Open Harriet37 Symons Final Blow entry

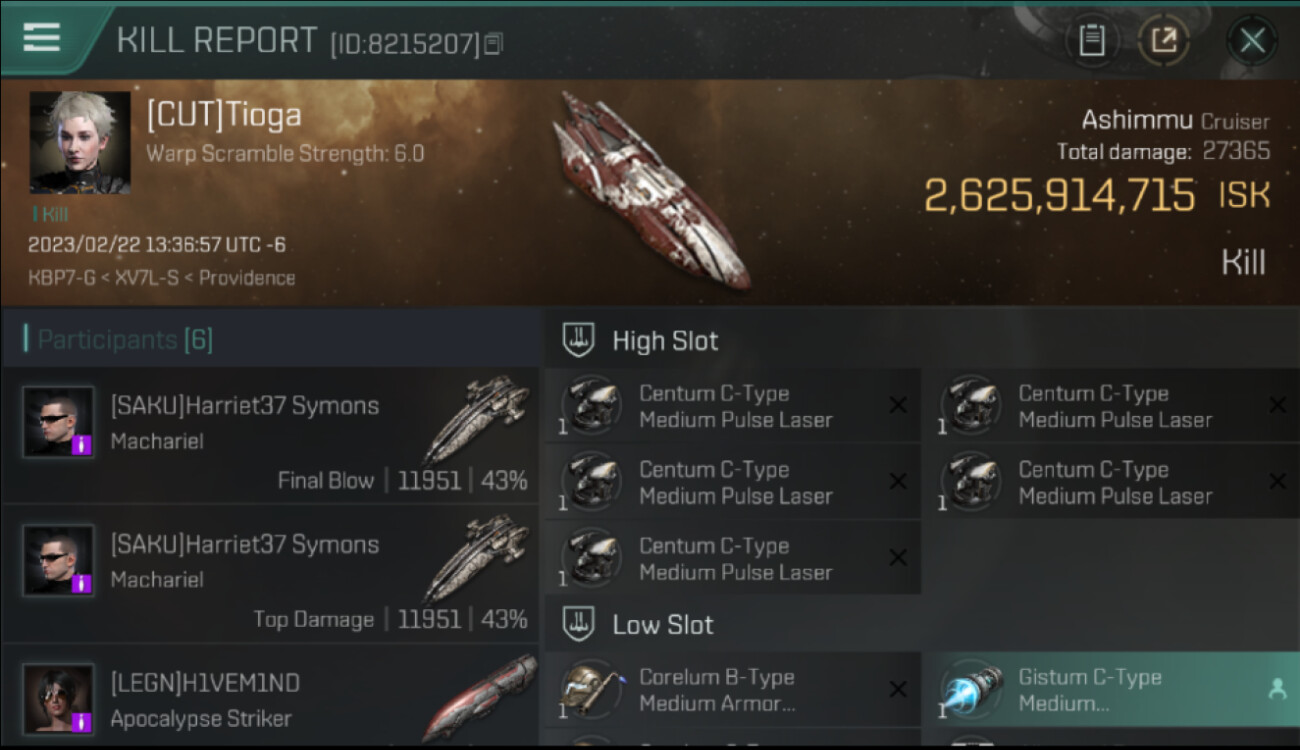pos(270,436)
